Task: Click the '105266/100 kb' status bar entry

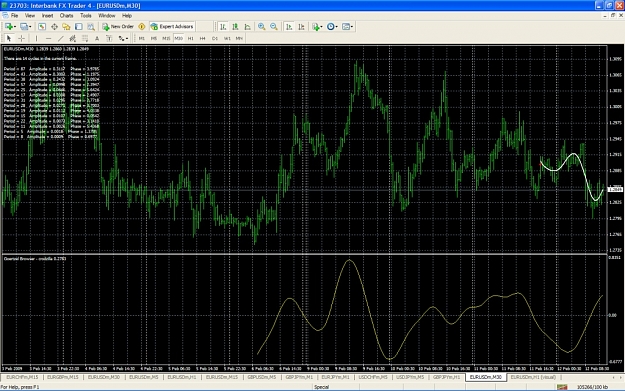Action: [592, 387]
